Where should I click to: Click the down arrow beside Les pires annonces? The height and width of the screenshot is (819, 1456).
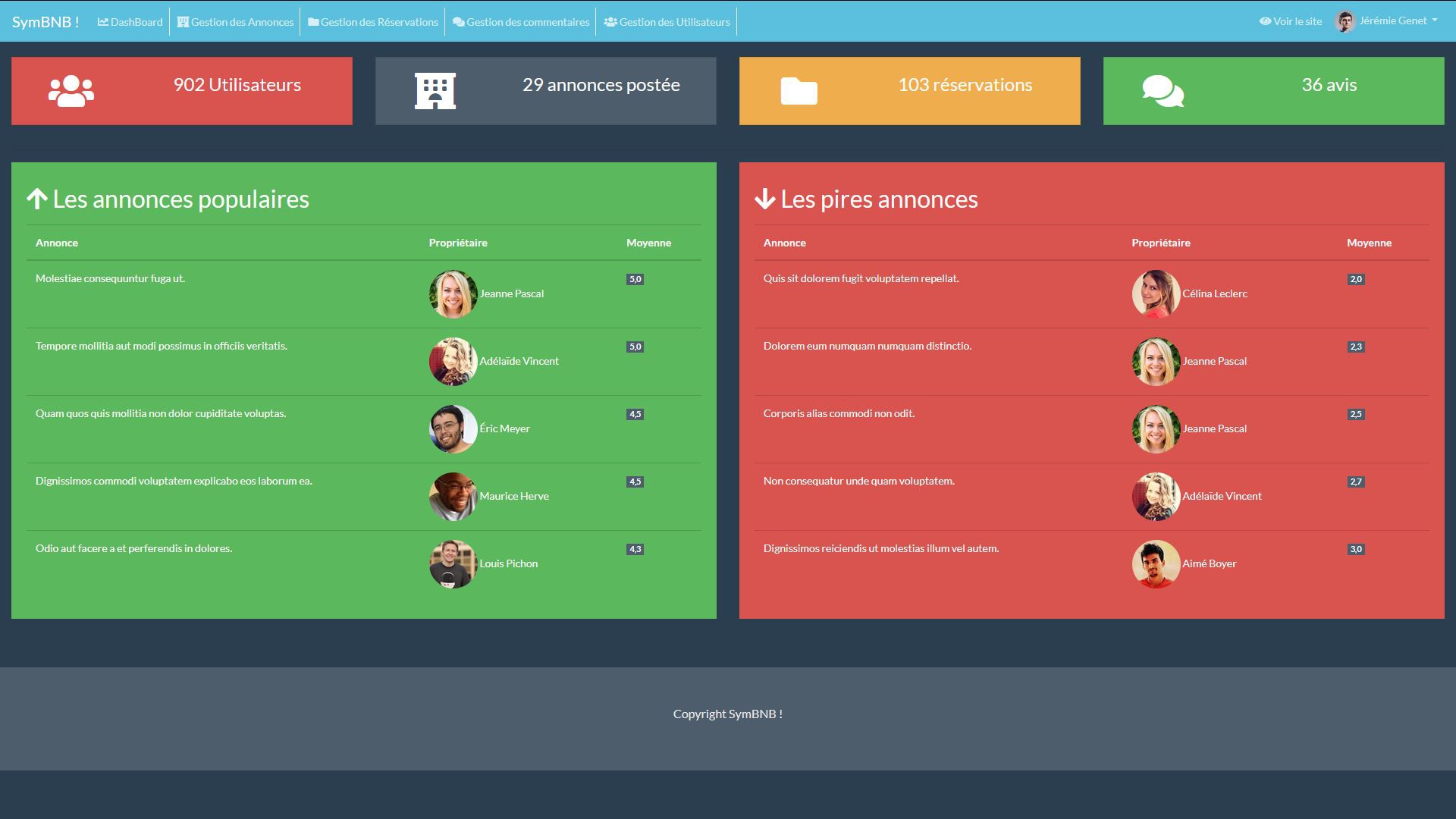(764, 199)
